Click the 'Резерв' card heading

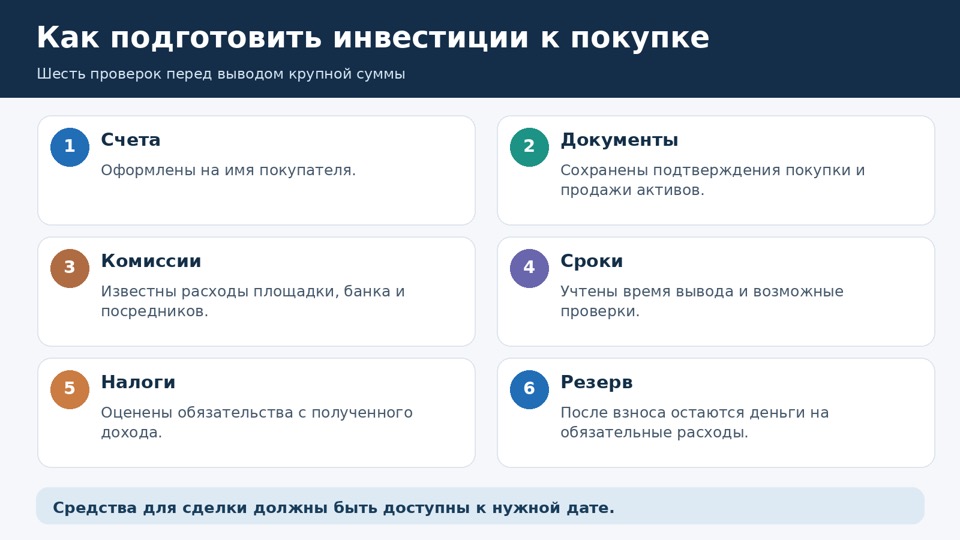tap(596, 383)
